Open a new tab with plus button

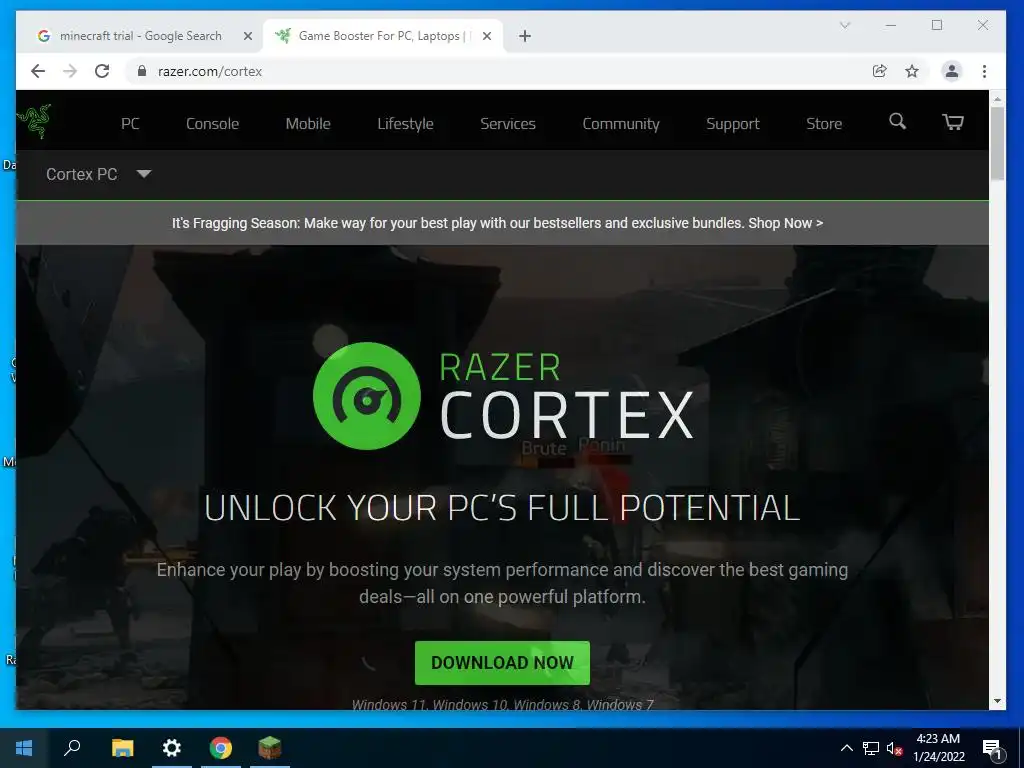[524, 36]
